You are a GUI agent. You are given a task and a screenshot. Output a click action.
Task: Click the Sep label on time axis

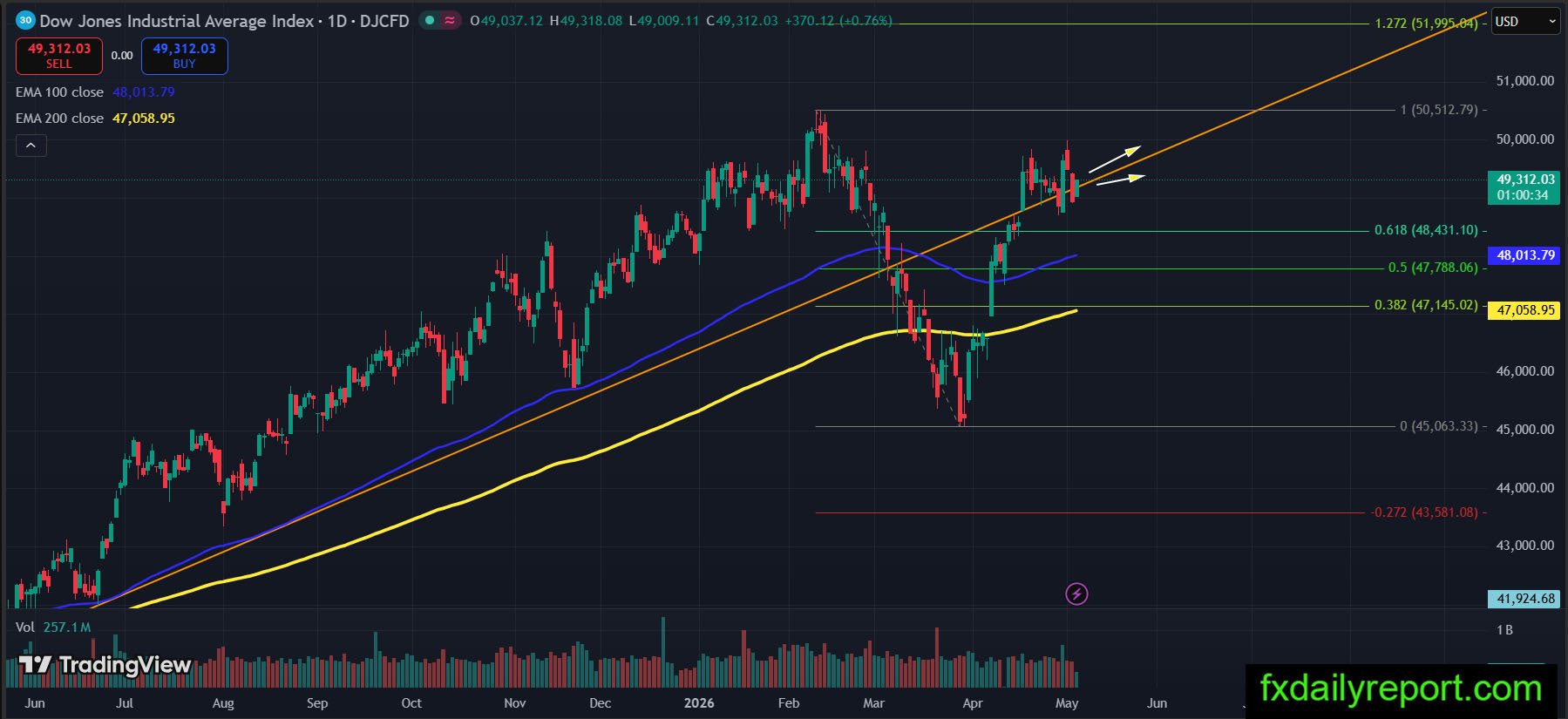317,703
